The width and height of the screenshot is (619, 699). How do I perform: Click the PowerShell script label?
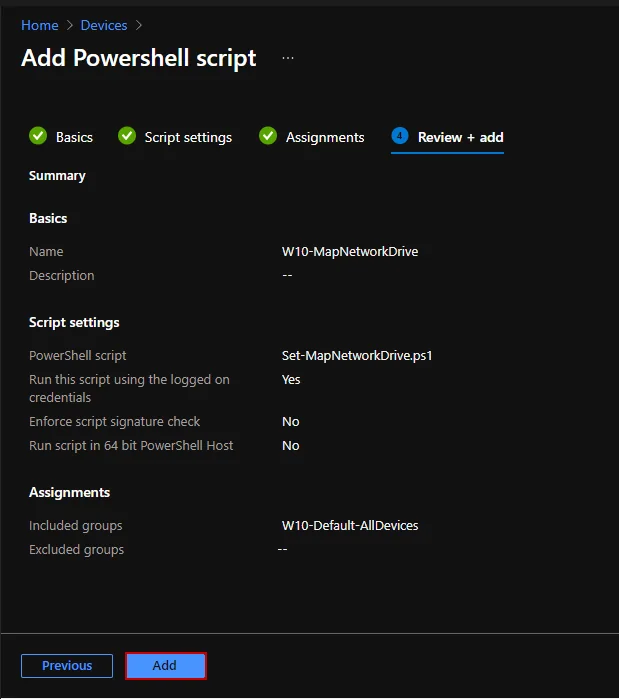(x=78, y=355)
